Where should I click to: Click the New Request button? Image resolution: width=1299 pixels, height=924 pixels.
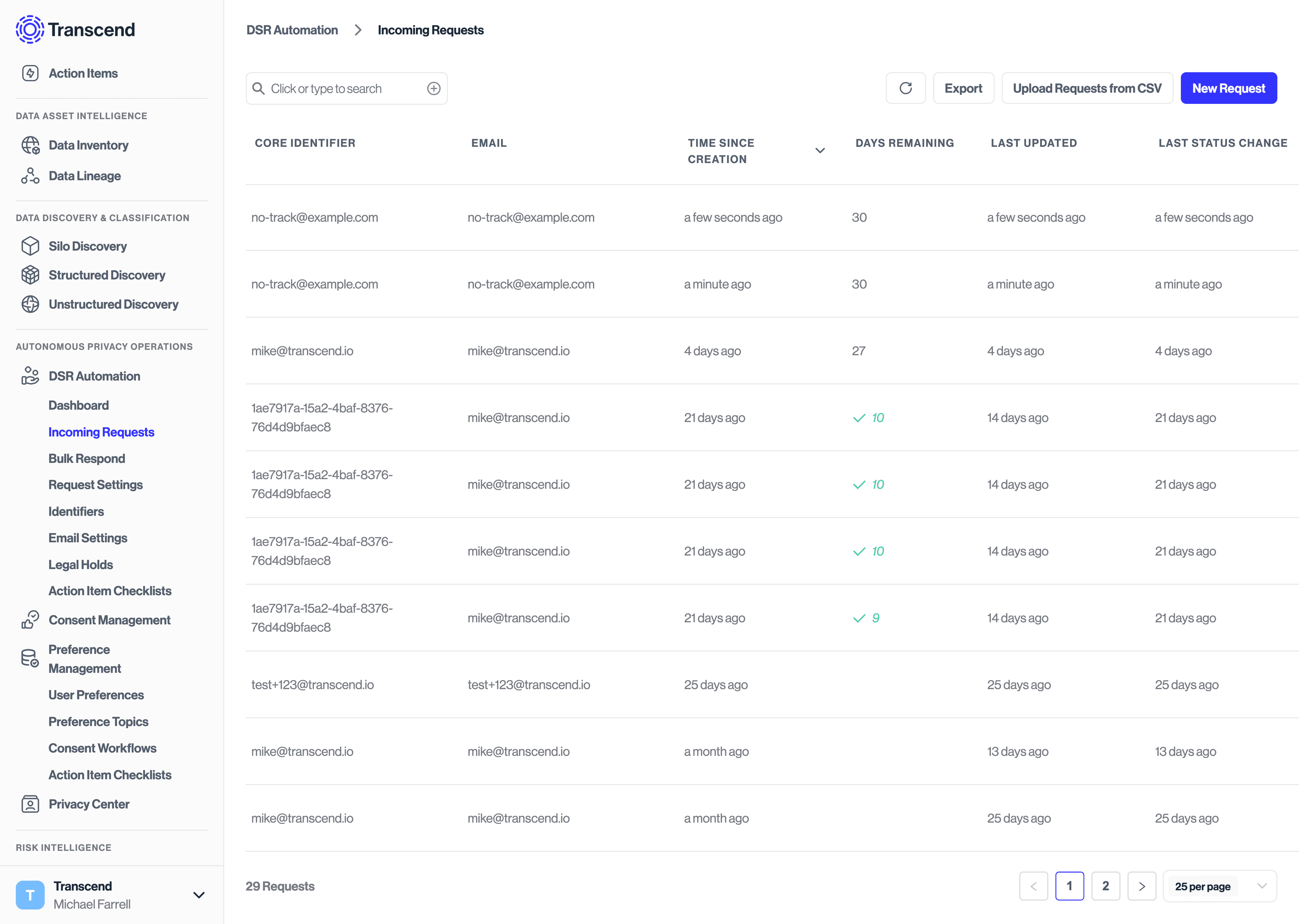tap(1229, 88)
